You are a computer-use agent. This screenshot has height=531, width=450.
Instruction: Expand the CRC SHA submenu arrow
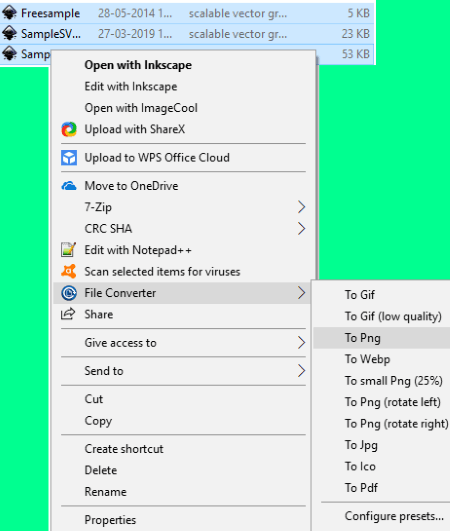pos(301,229)
